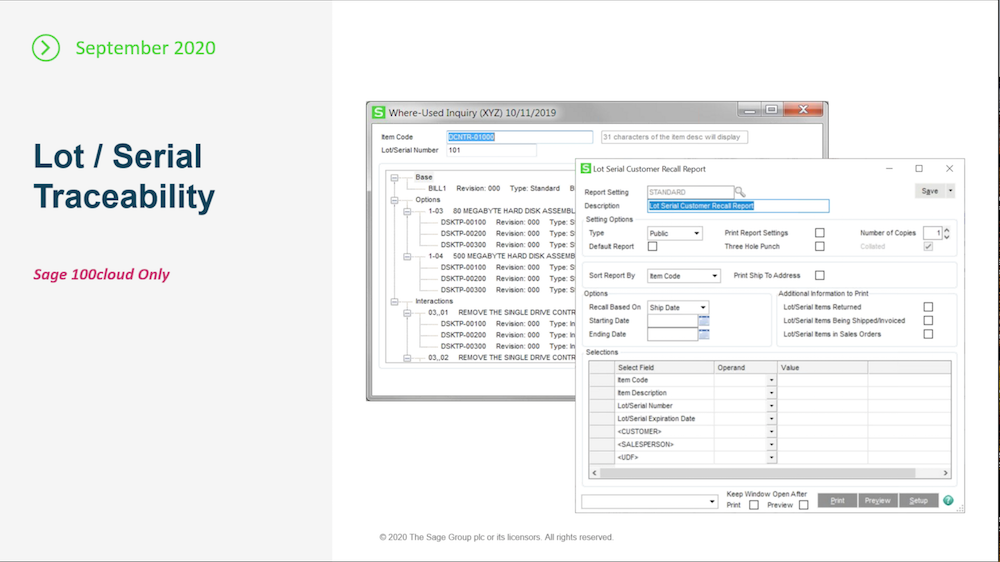The image size is (1000, 562).
Task: Open the Lot/Serial Number operand dropdown
Action: tap(771, 406)
